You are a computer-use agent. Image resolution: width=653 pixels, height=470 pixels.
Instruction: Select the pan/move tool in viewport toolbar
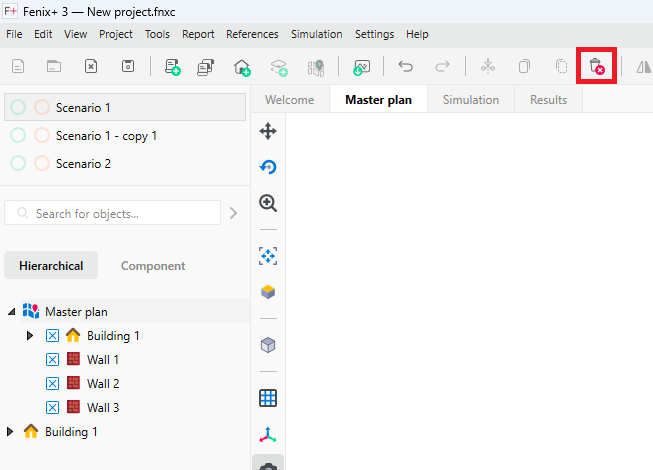click(x=268, y=131)
